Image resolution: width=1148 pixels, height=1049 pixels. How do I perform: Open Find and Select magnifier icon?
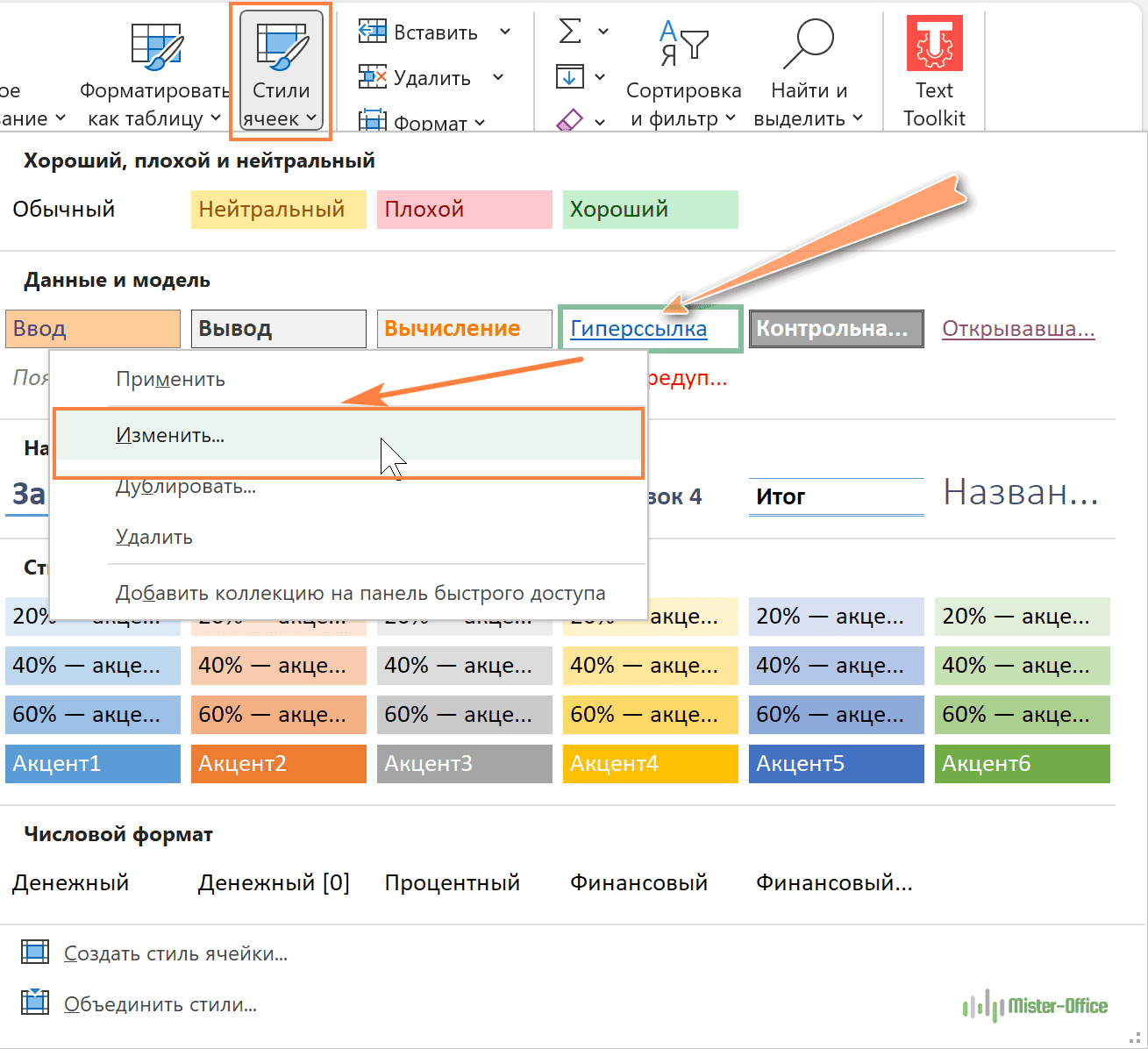tap(808, 44)
